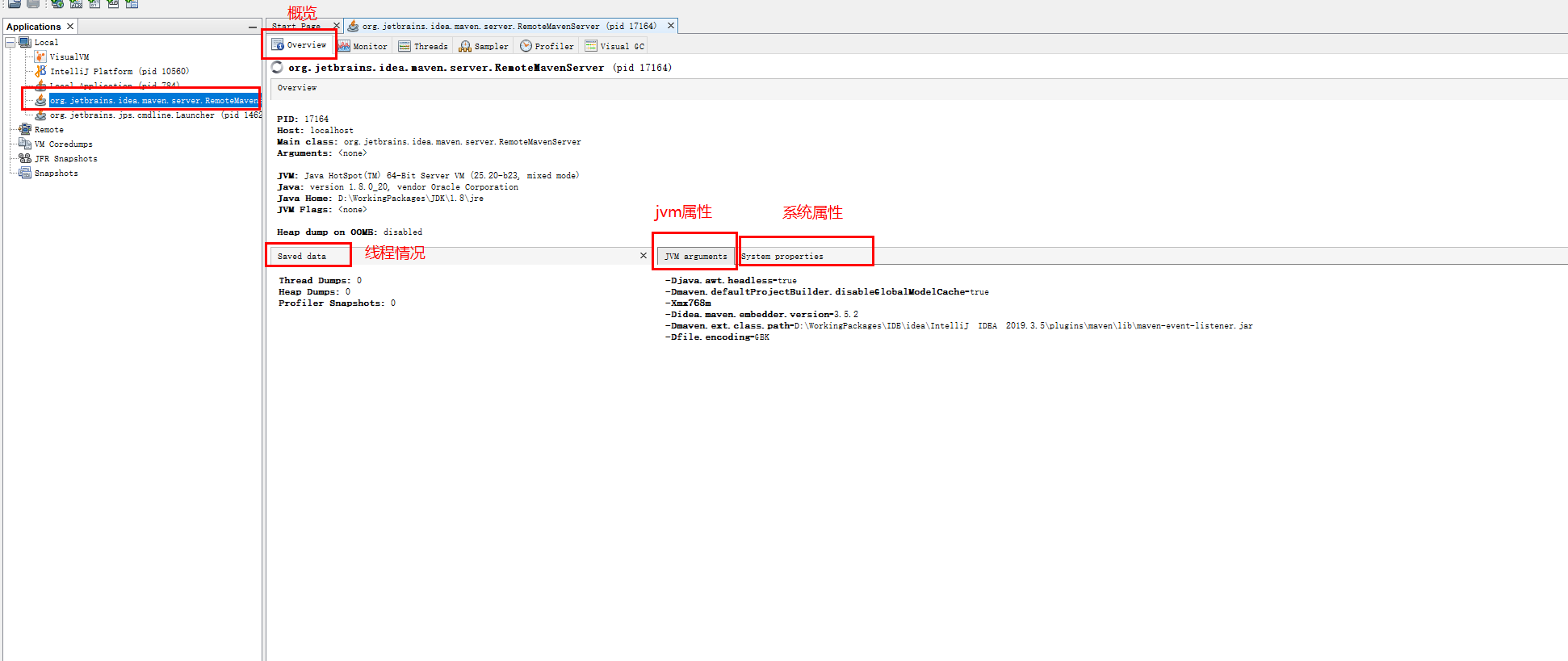
Task: Click the Monitor tab chart icon
Action: [x=344, y=46]
